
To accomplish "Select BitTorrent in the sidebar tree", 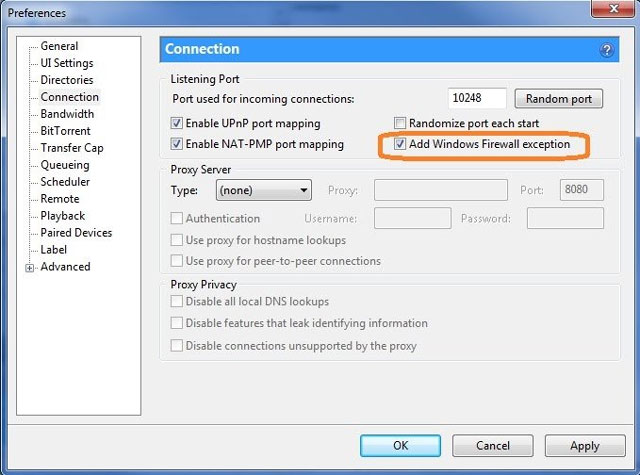I will pos(65,131).
